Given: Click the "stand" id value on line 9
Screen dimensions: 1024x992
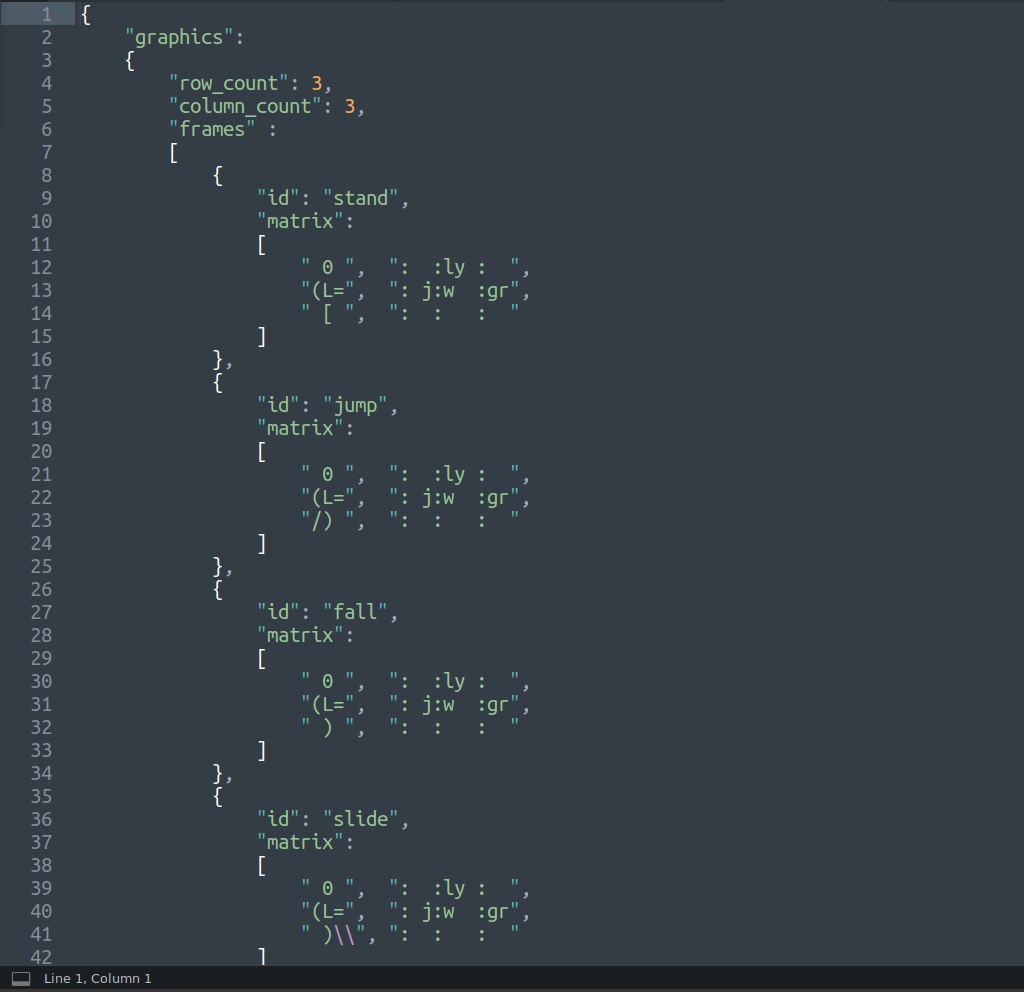Looking at the screenshot, I should click(x=360, y=198).
